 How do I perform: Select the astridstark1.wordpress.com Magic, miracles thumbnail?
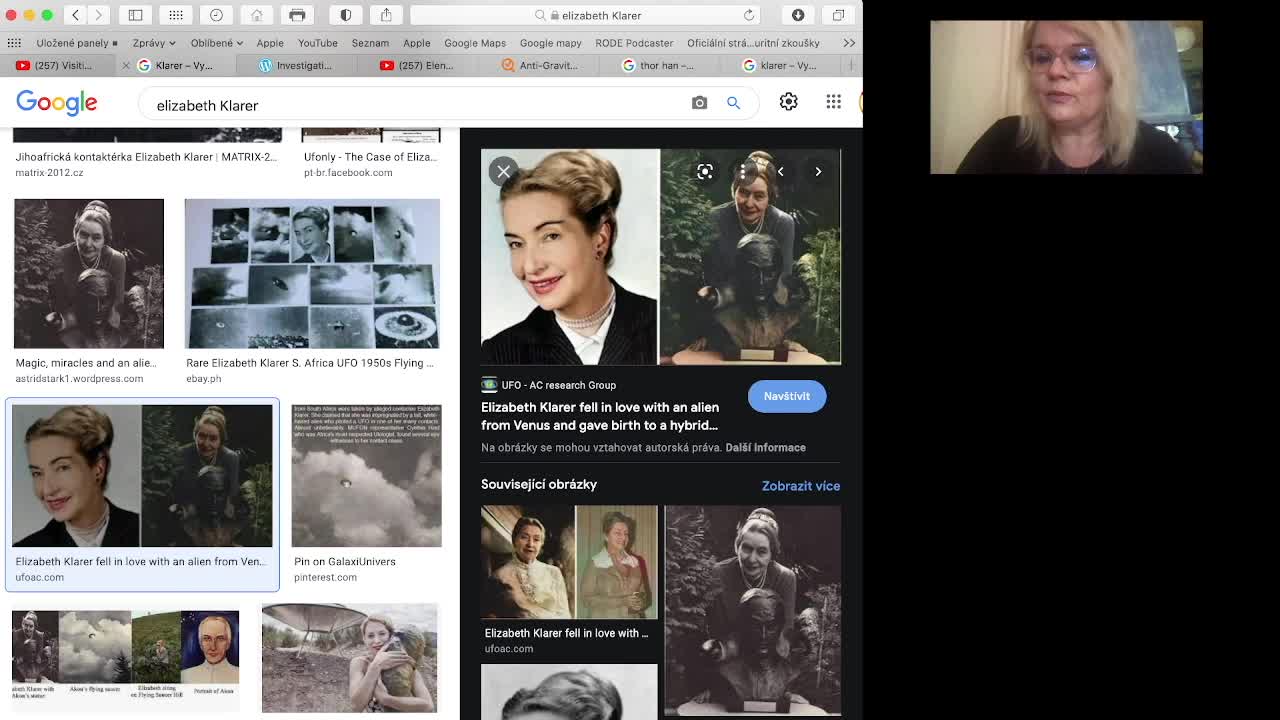point(89,273)
